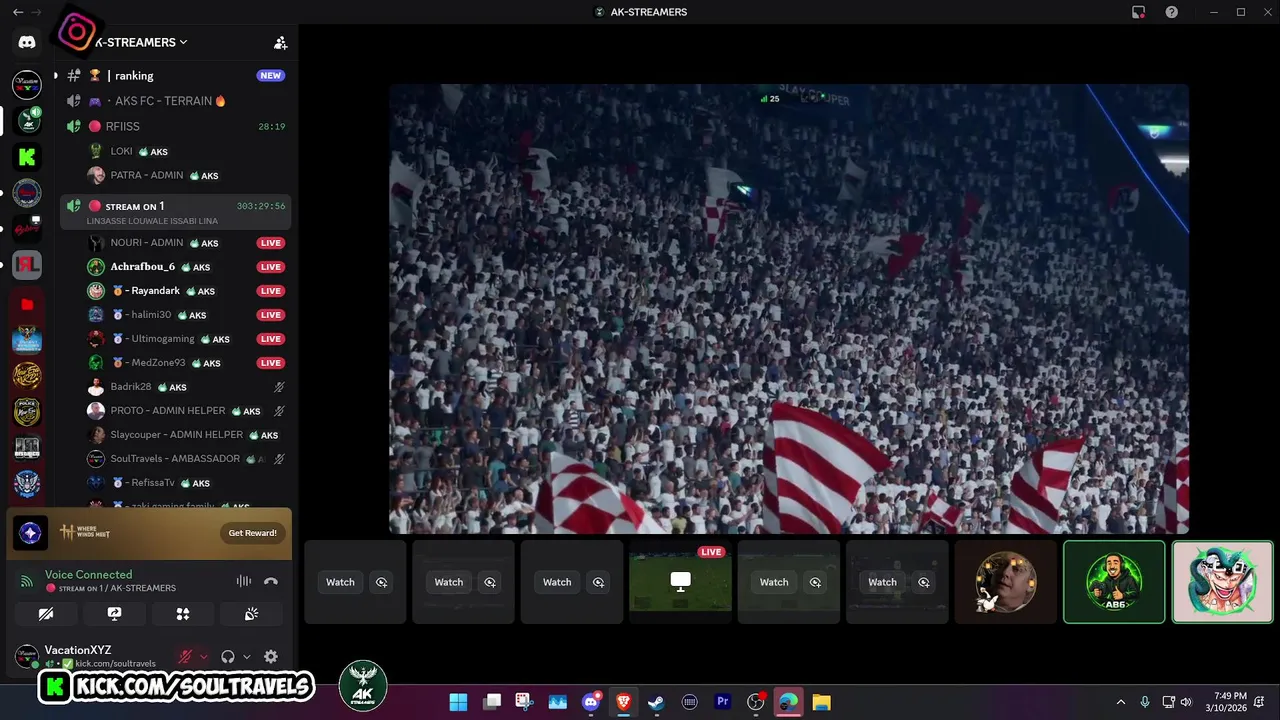The width and height of the screenshot is (1280, 720).
Task: Click the Voice Connected status text
Action: (88, 575)
